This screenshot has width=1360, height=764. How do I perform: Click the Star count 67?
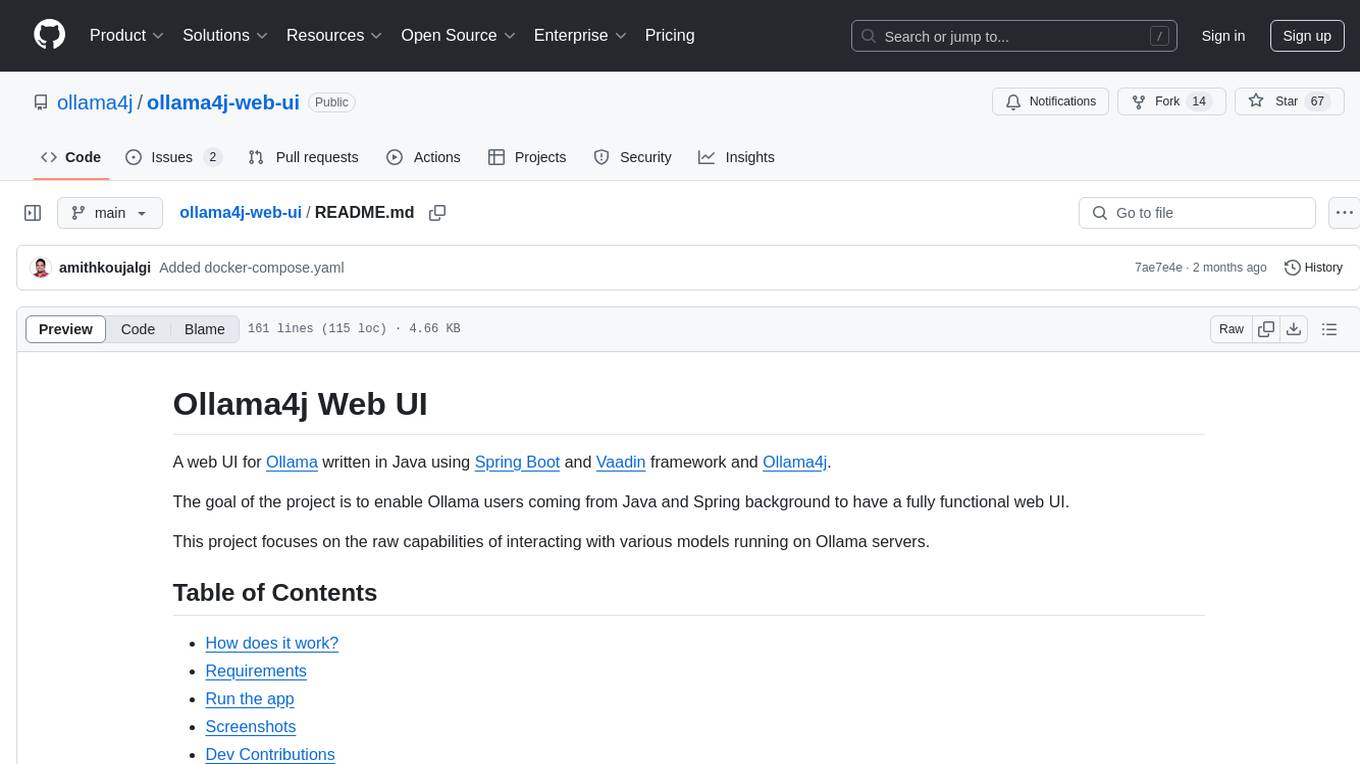1317,102
